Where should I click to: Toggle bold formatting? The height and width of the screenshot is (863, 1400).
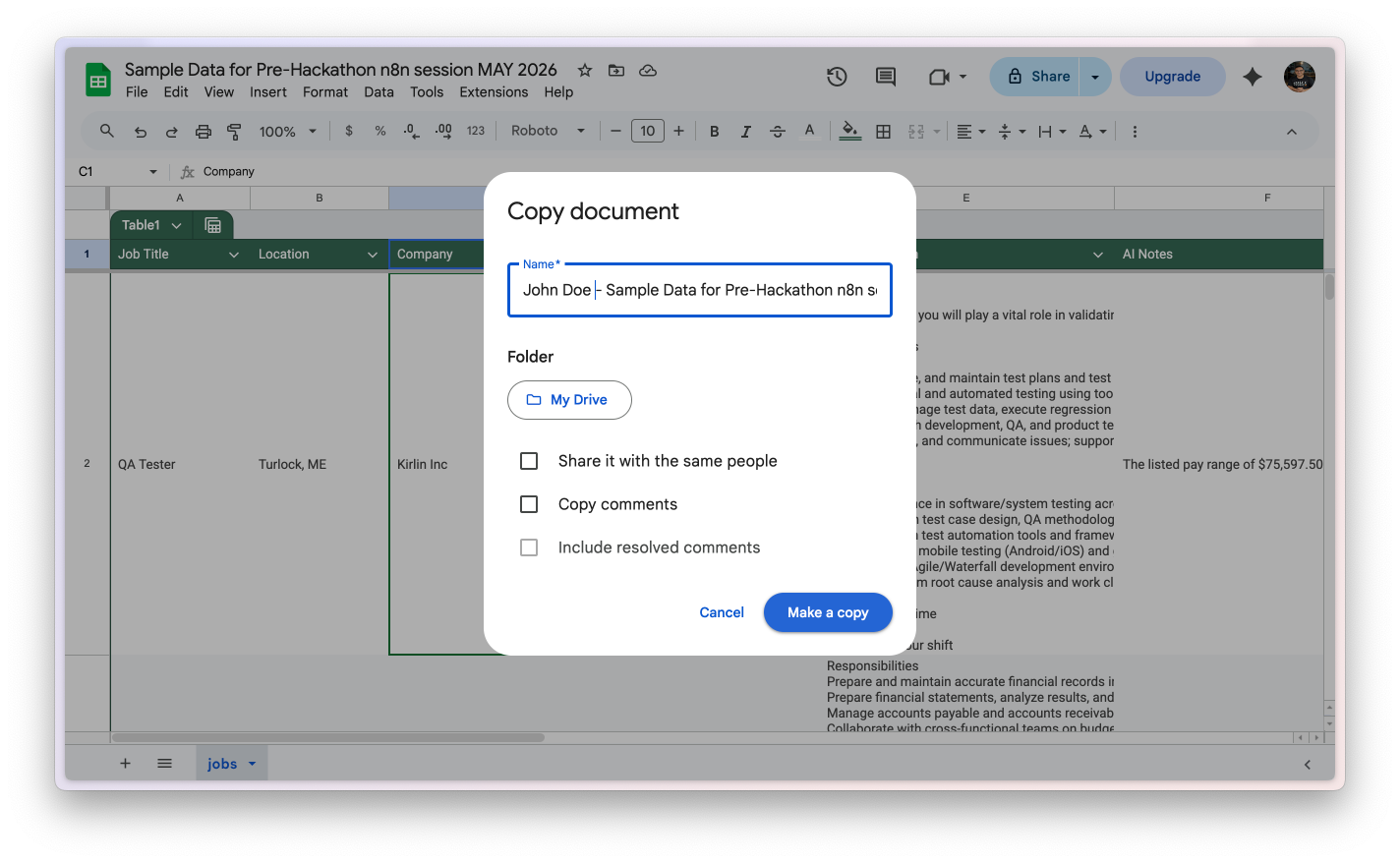click(715, 132)
